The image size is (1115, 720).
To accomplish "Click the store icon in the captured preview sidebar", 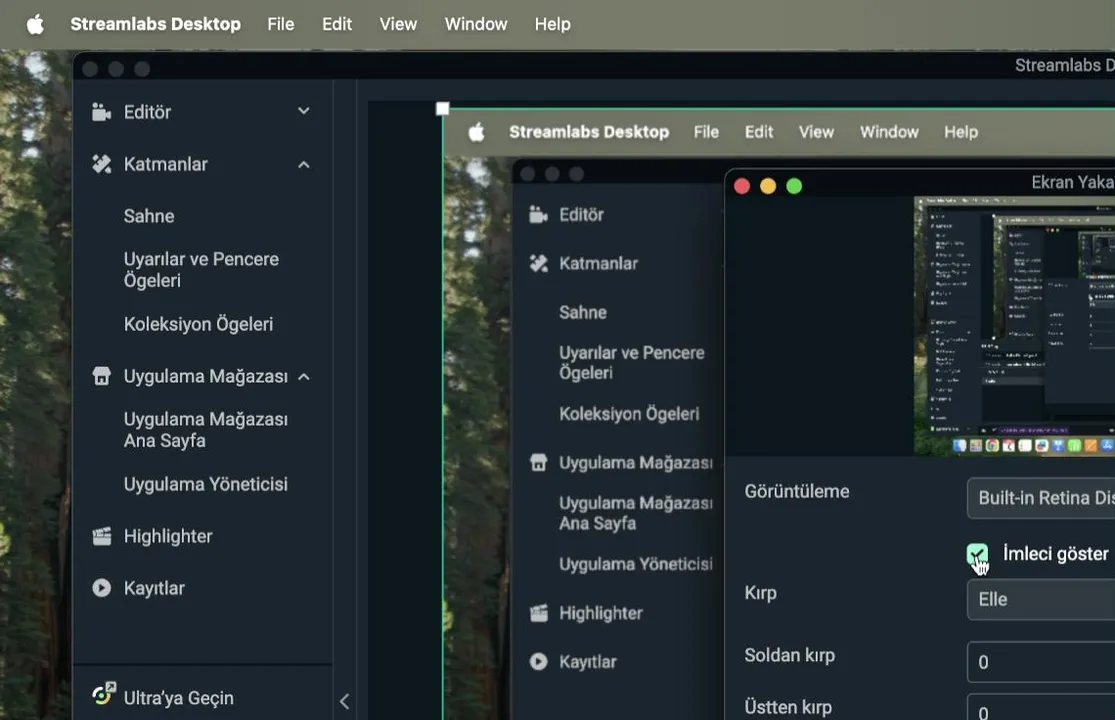I will (538, 463).
